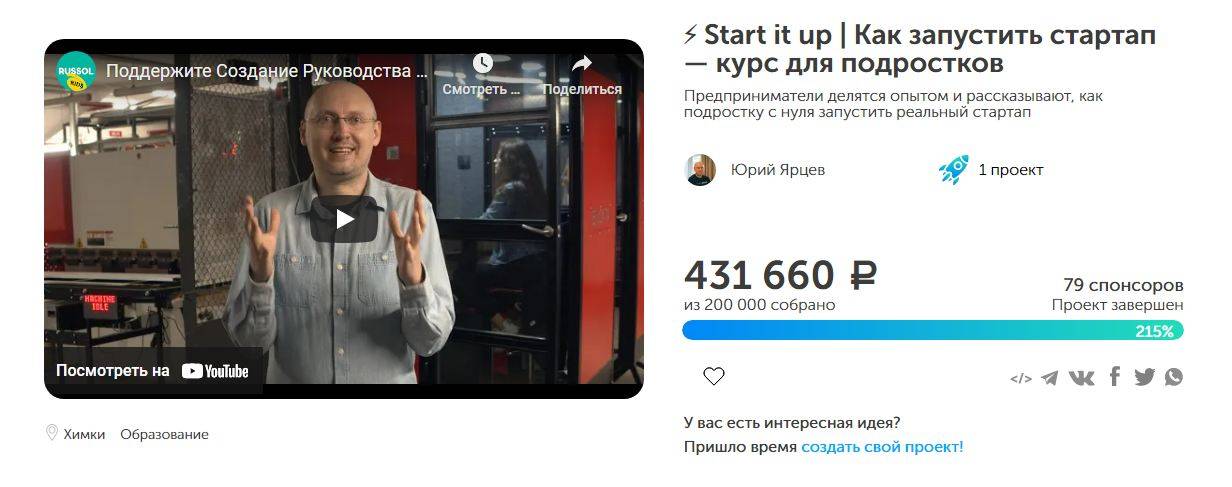Click the Share arrow icon on video
Image resolution: width=1232 pixels, height=487 pixels.
(x=582, y=63)
